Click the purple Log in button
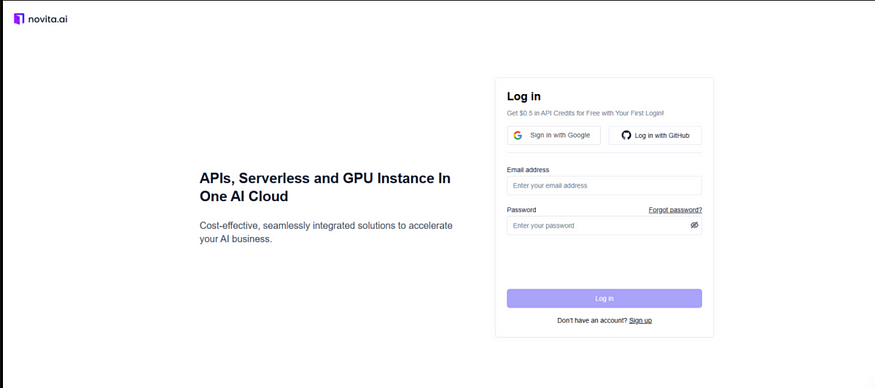 click(604, 298)
